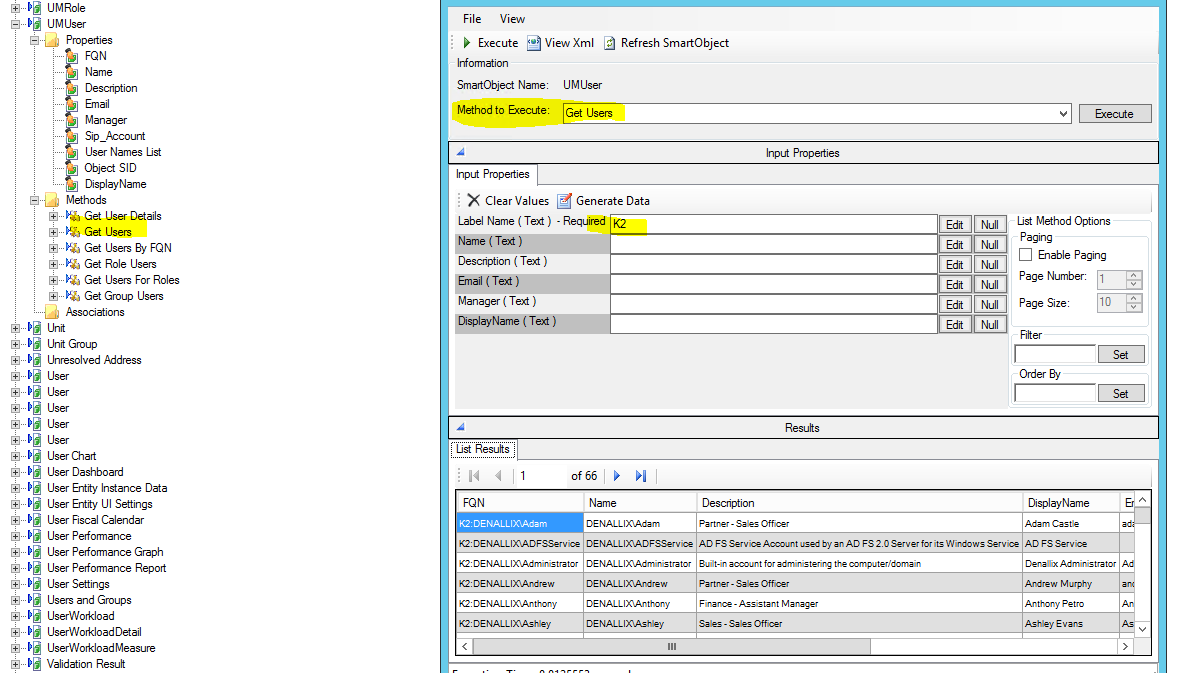Select the List Results tab
Screen dimensions: 1187x673
click(x=483, y=449)
